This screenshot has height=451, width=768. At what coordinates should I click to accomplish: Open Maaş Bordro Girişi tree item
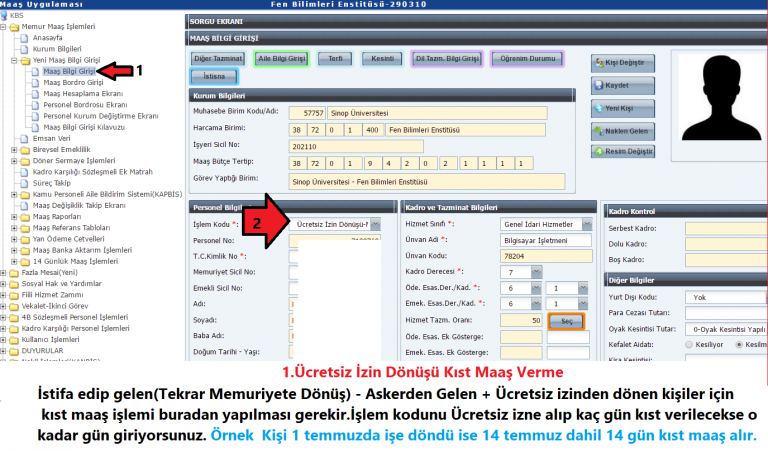click(x=73, y=83)
